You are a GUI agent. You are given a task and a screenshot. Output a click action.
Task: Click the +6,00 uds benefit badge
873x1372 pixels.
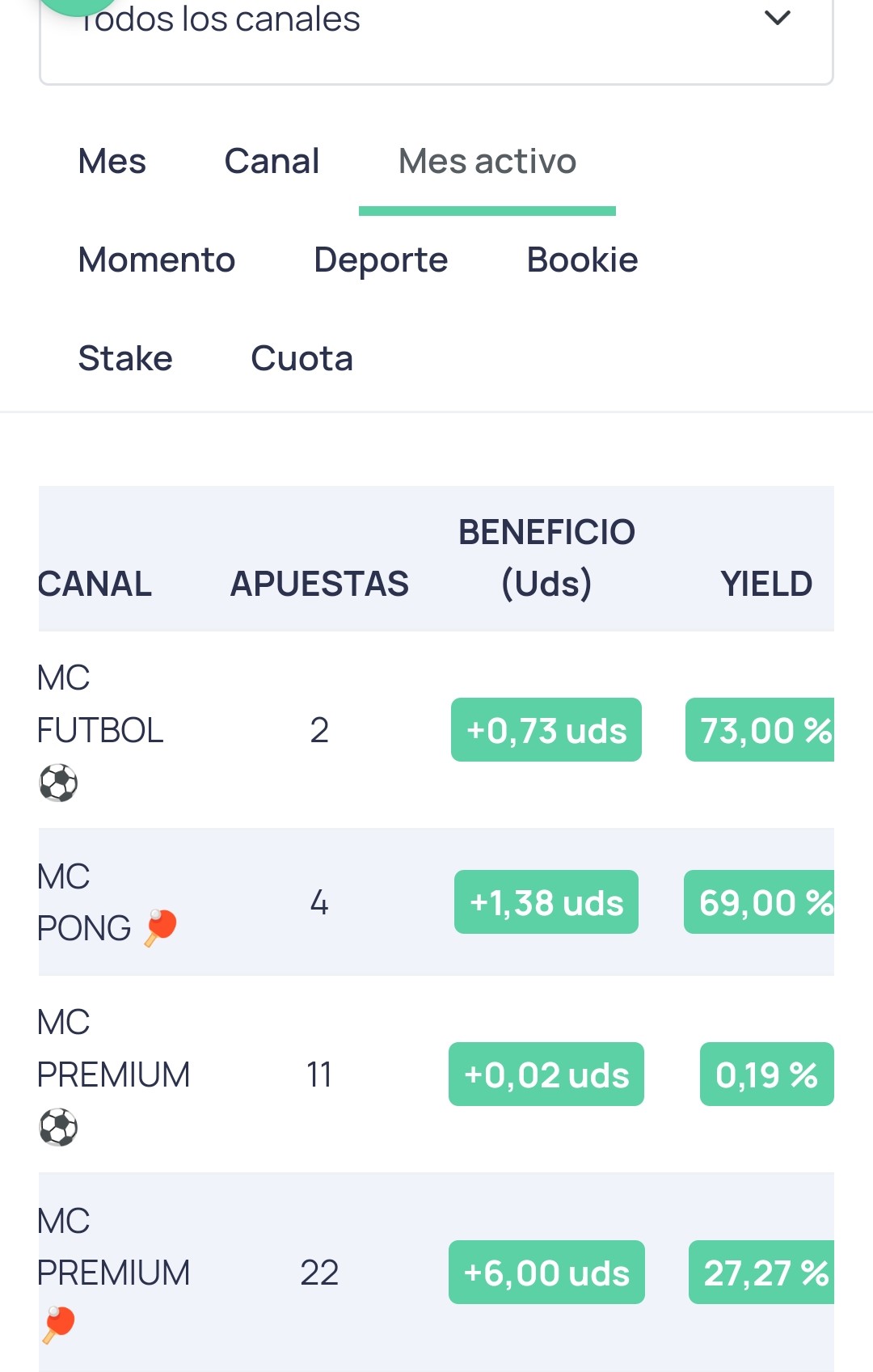(546, 1273)
